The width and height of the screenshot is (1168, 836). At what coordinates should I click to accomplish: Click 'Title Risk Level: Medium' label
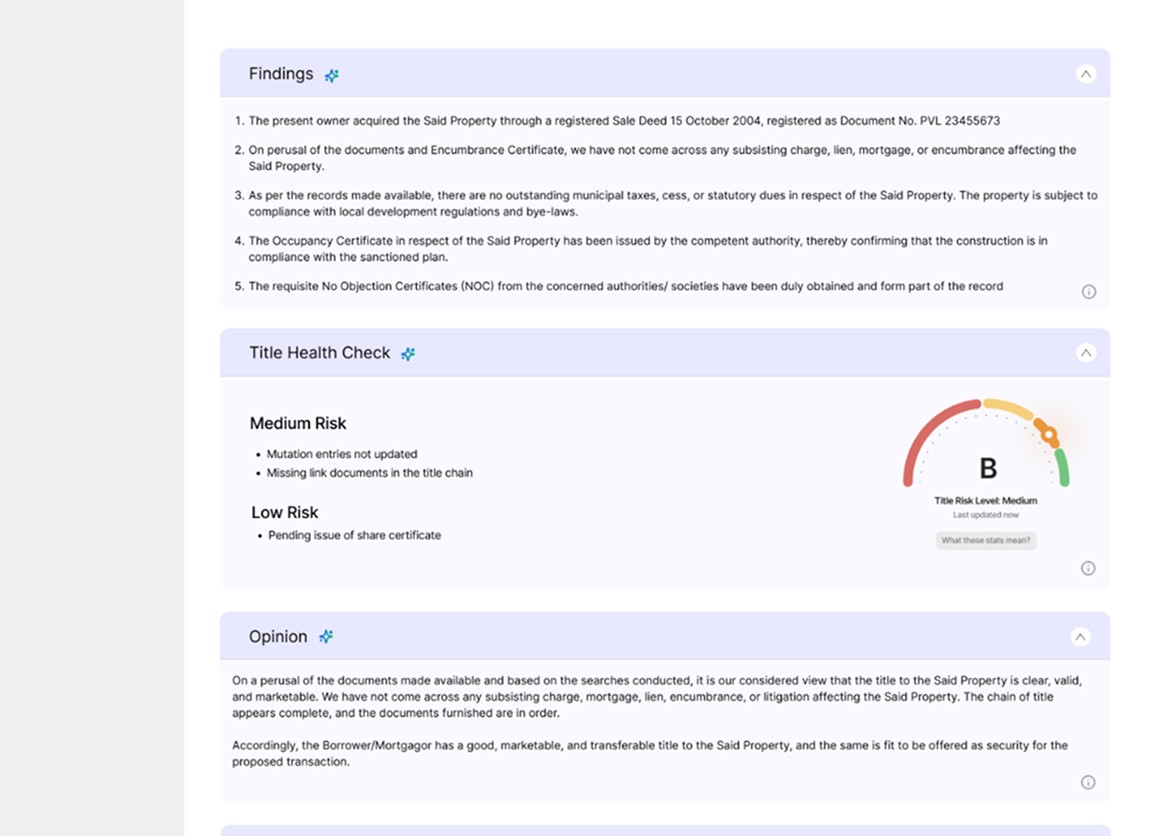pyautogui.click(x=986, y=501)
